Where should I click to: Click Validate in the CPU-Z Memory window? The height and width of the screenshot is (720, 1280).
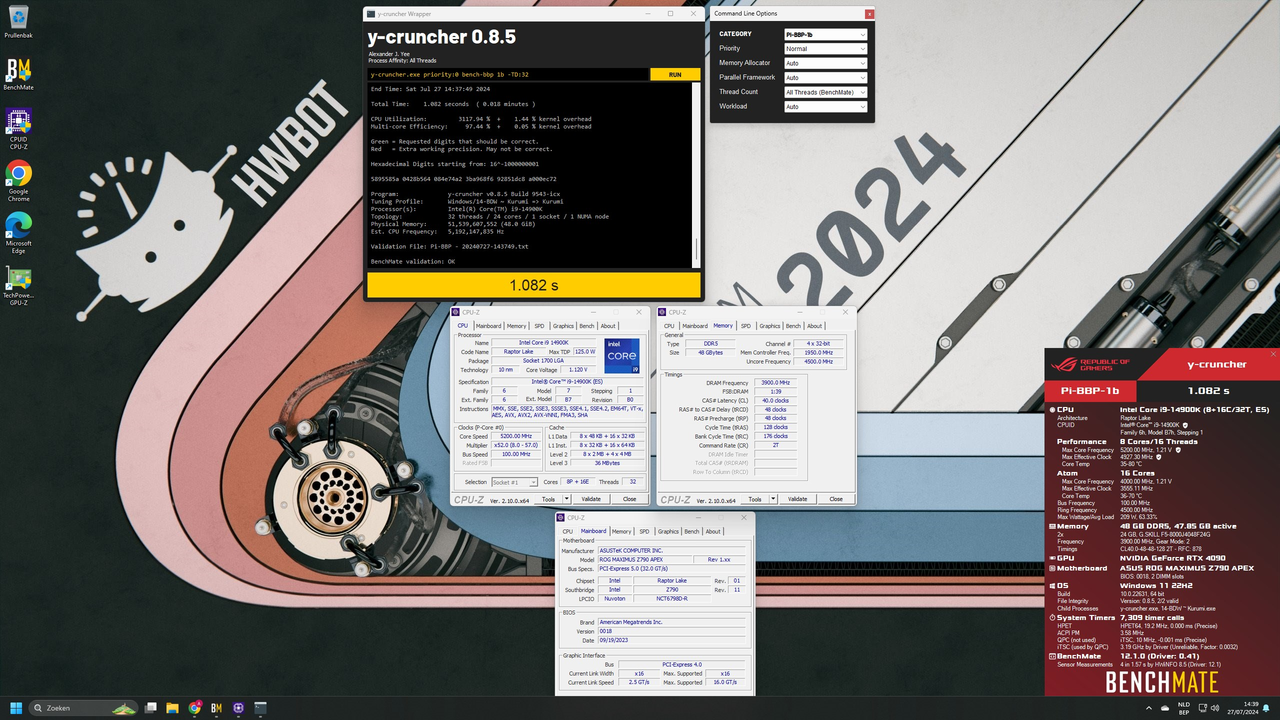point(798,498)
